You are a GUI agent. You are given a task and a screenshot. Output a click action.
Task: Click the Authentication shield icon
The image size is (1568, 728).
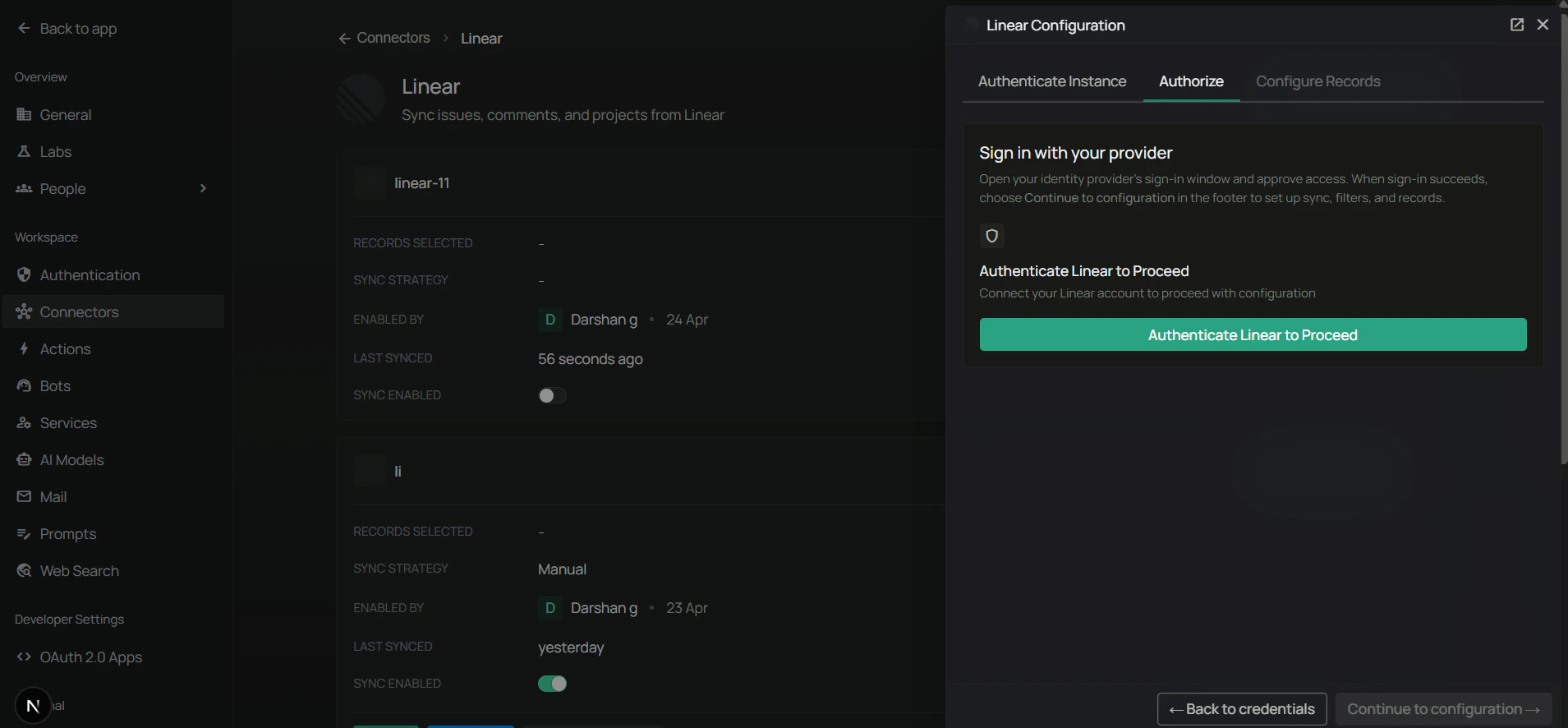[24, 274]
